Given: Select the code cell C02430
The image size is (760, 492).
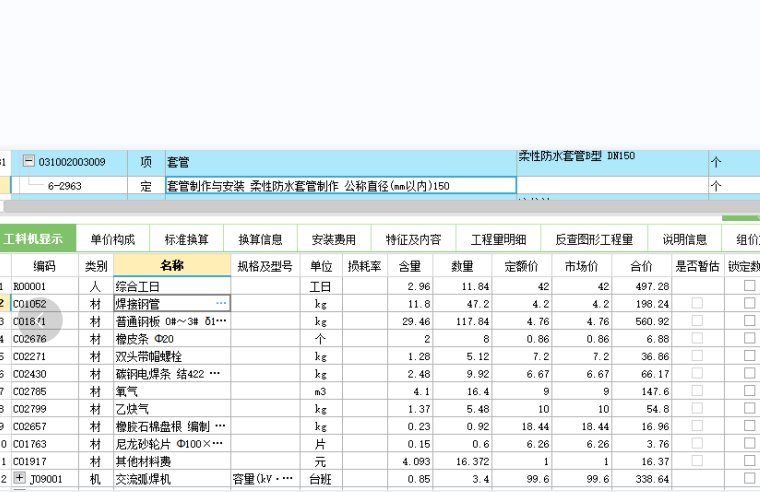Looking at the screenshot, I should click(x=45, y=374).
